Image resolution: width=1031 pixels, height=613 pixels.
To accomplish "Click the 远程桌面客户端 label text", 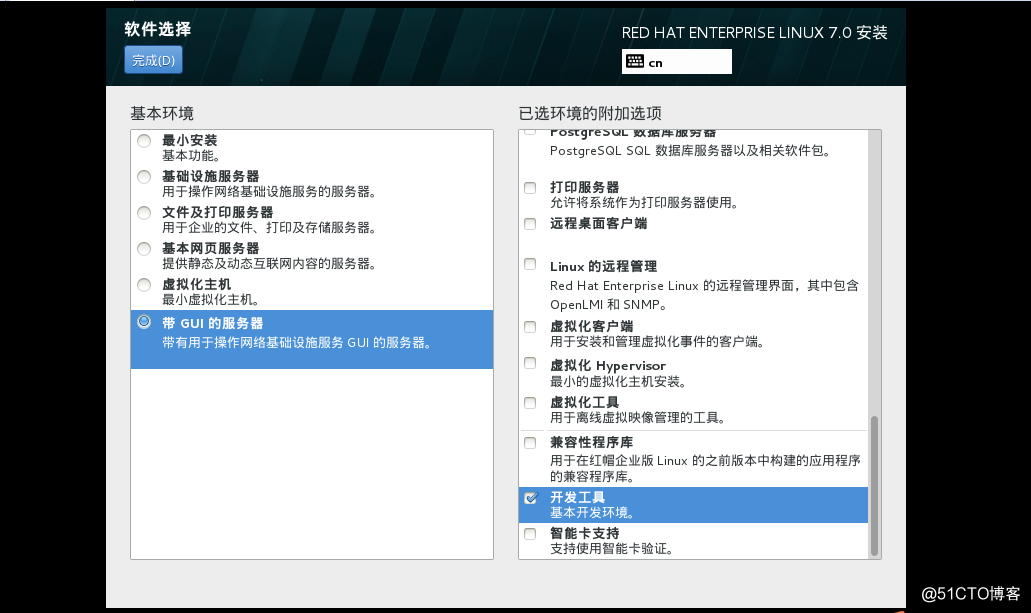I will pos(598,224).
